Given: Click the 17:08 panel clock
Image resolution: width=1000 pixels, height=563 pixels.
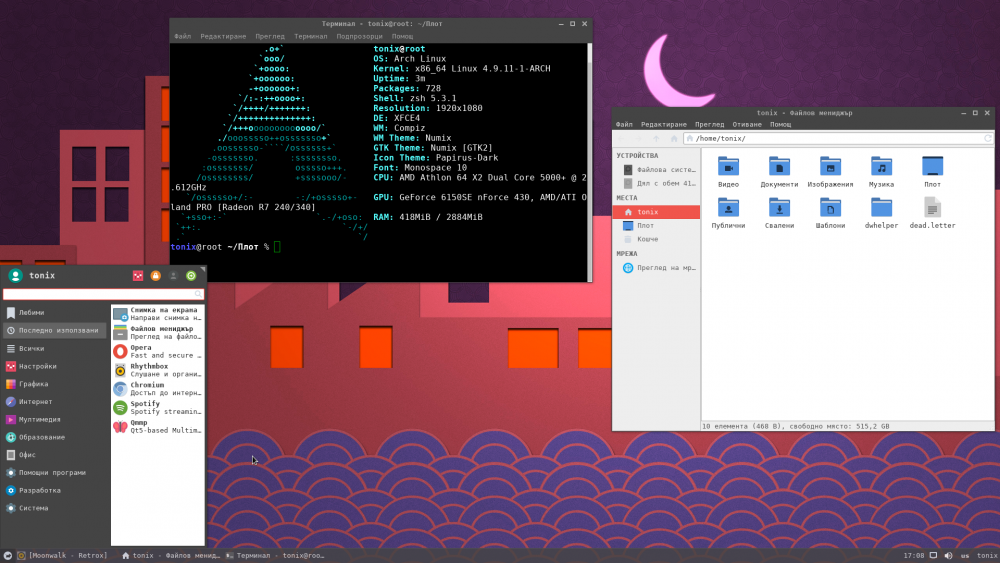Looking at the screenshot, I should (x=913, y=555).
